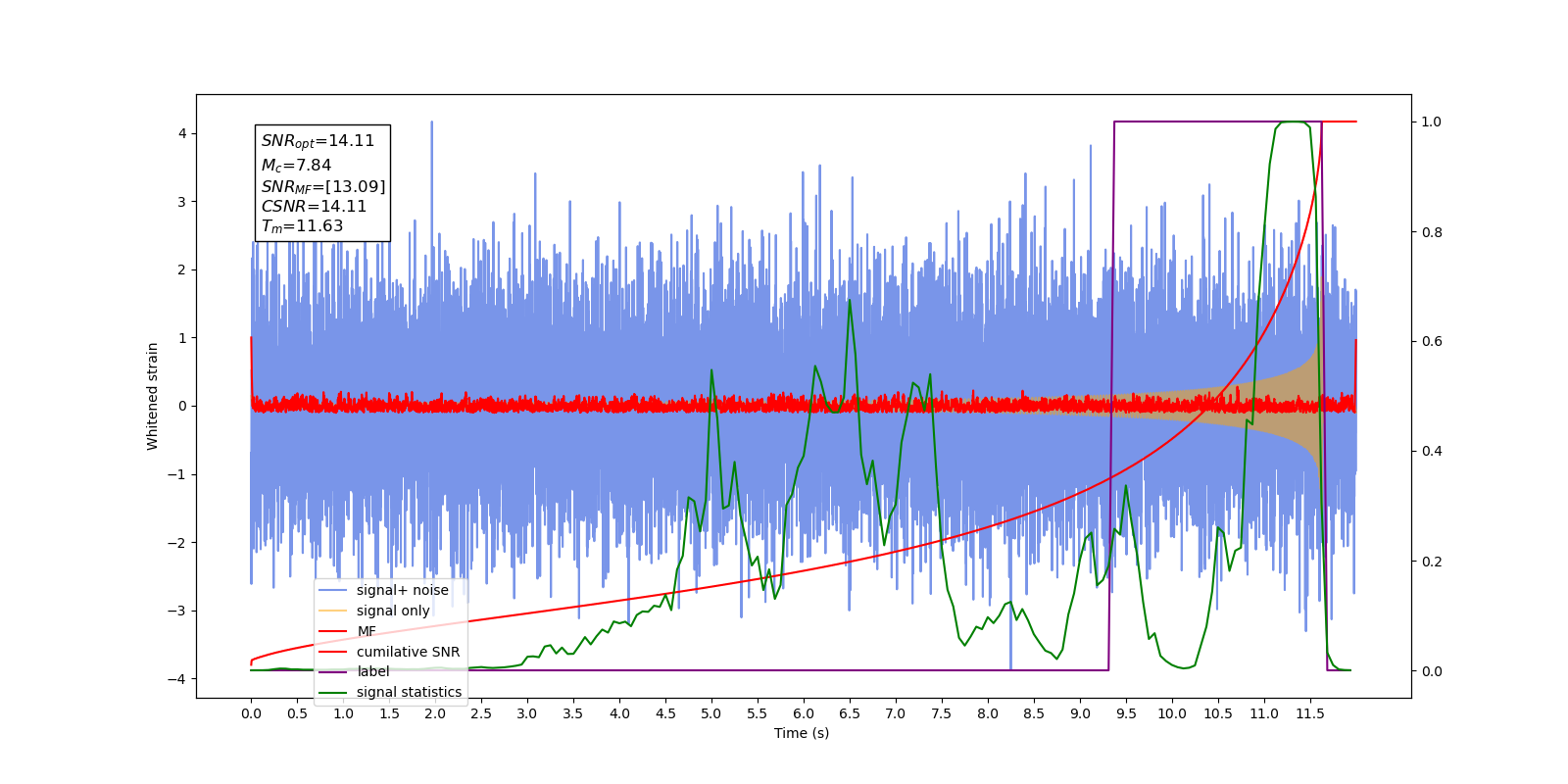Click the Mc=7.84 text in the info box
Image resolution: width=1568 pixels, height=784 pixels.
[x=296, y=166]
